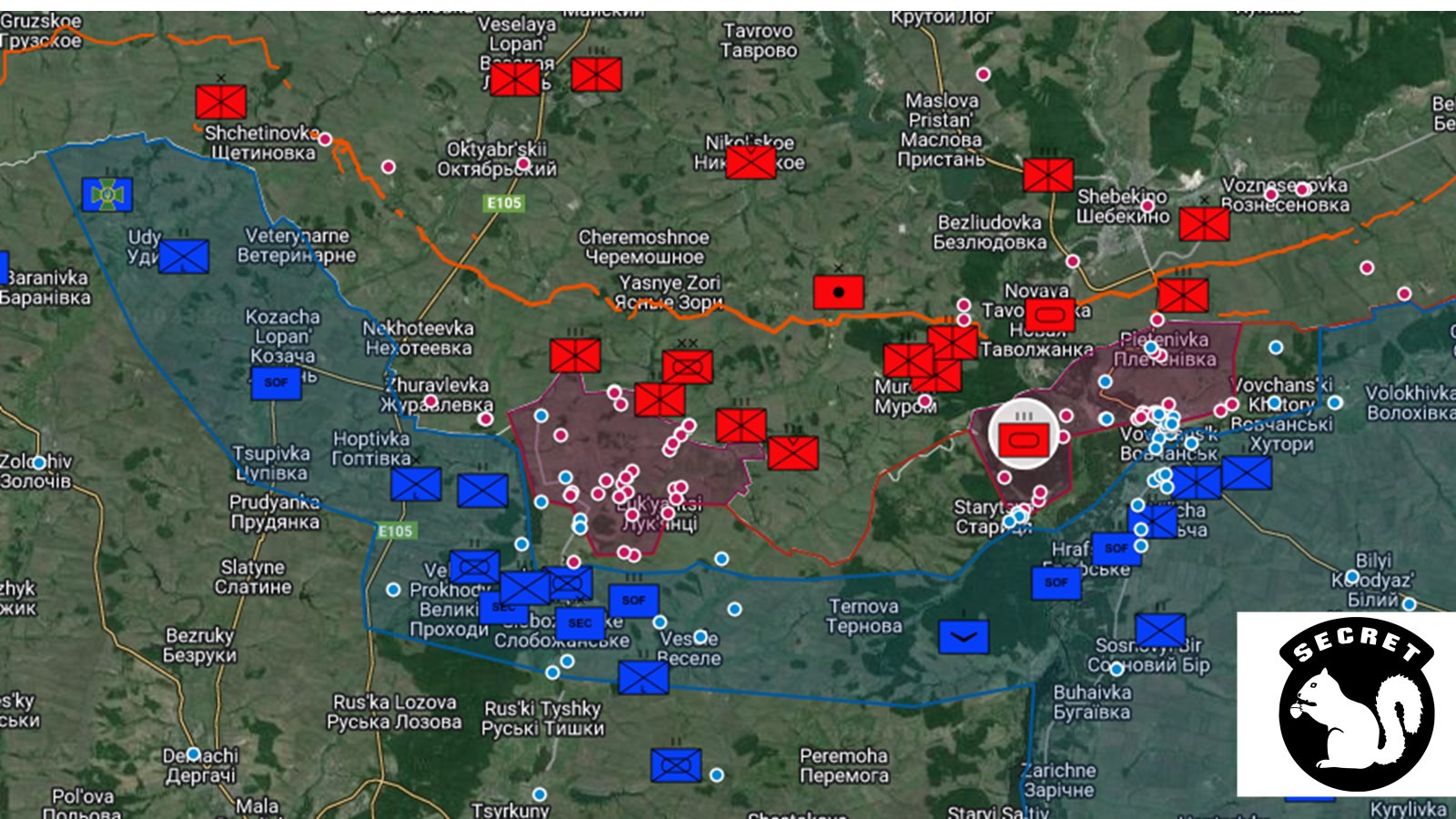This screenshot has height=819, width=1456.
Task: Click the Rus'ki Tyshky label
Action: 543,718
